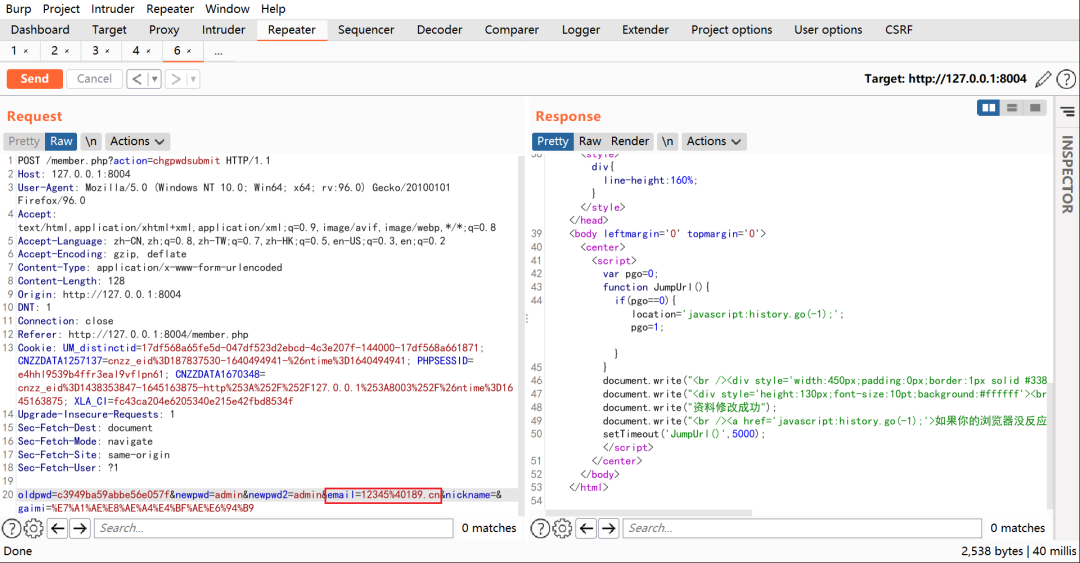1080x563 pixels.
Task: Switch to the Proxy tab
Action: tap(164, 30)
